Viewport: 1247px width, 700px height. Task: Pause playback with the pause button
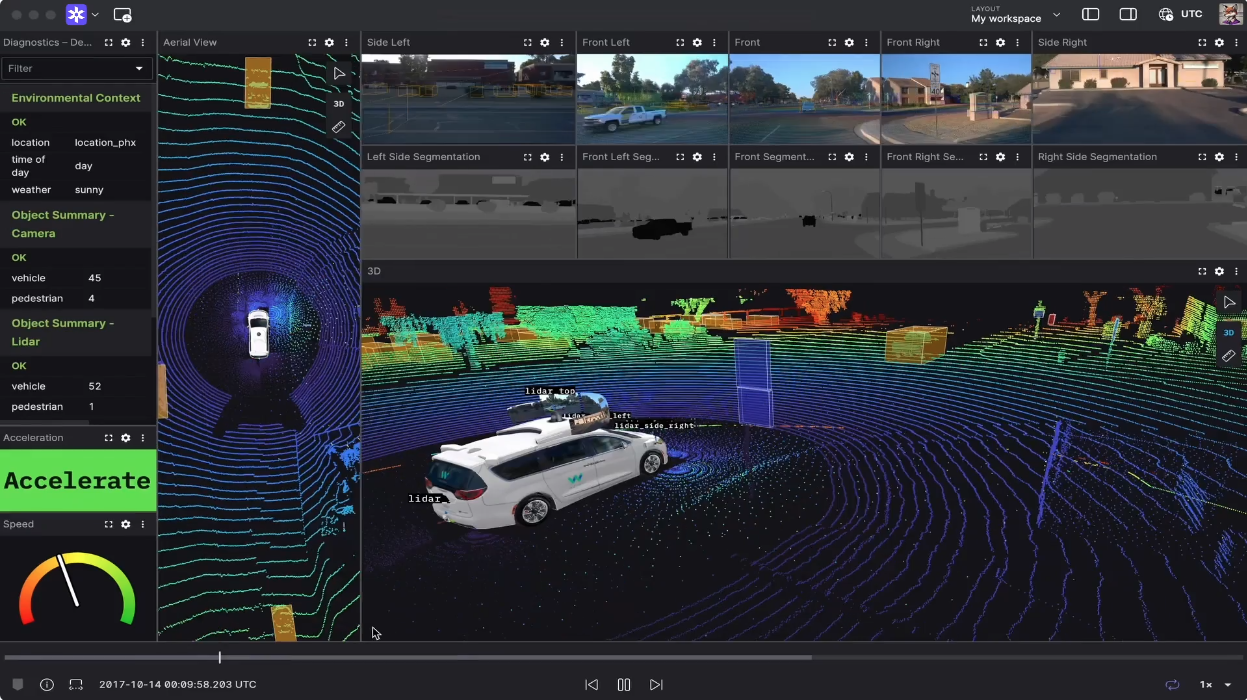(624, 685)
